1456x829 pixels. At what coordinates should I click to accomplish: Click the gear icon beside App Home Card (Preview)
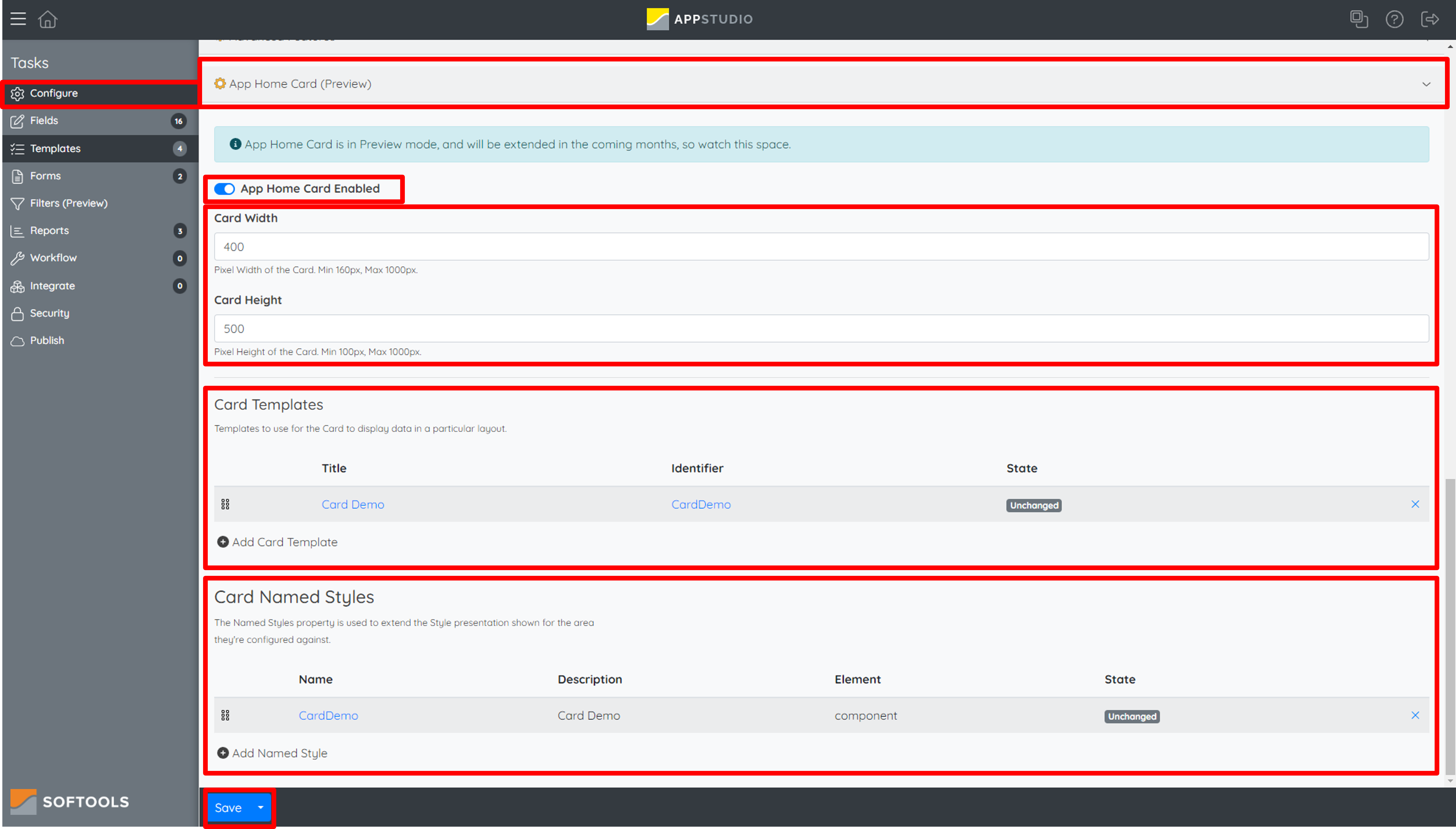220,84
